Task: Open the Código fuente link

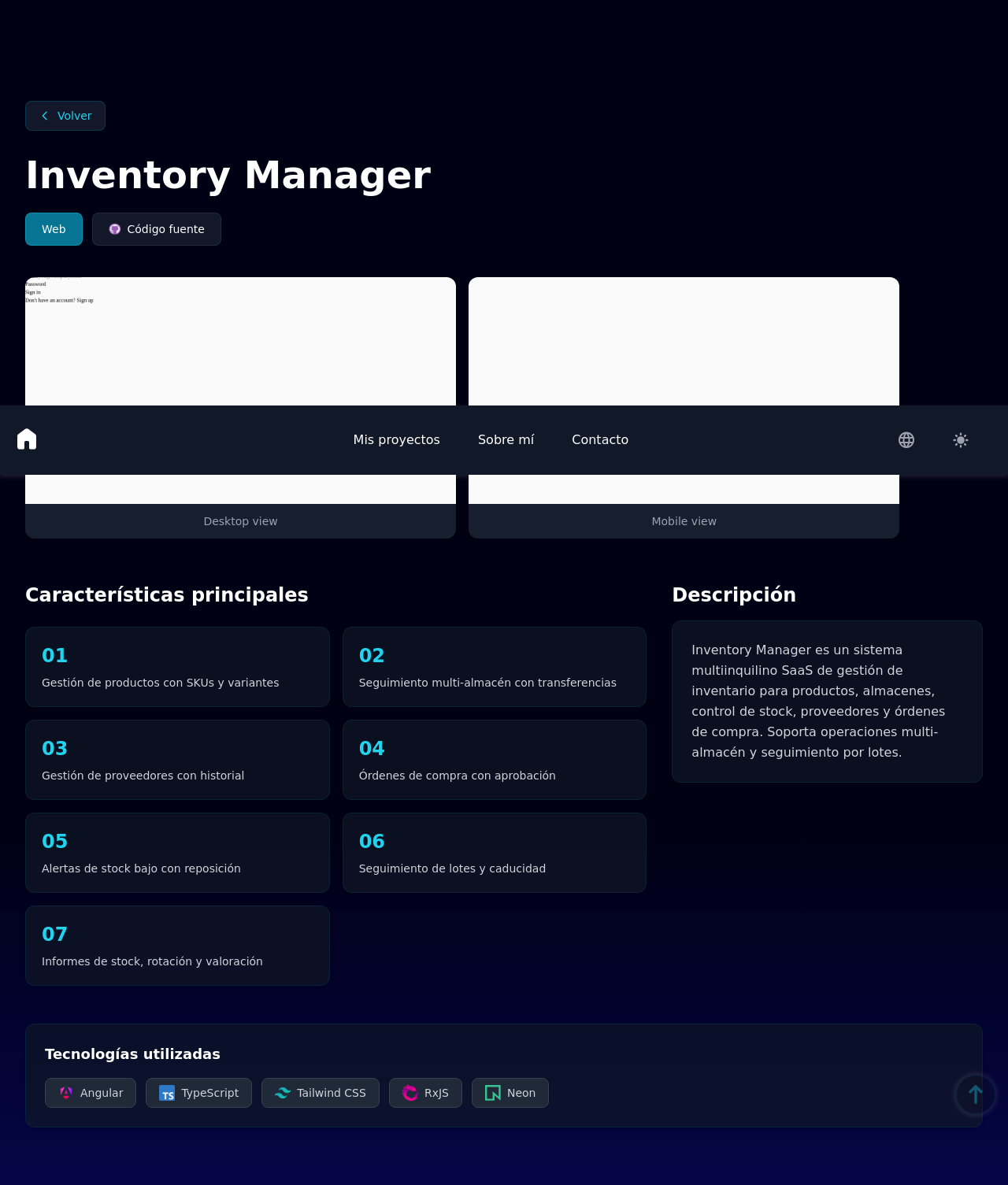Action: pyautogui.click(x=157, y=229)
